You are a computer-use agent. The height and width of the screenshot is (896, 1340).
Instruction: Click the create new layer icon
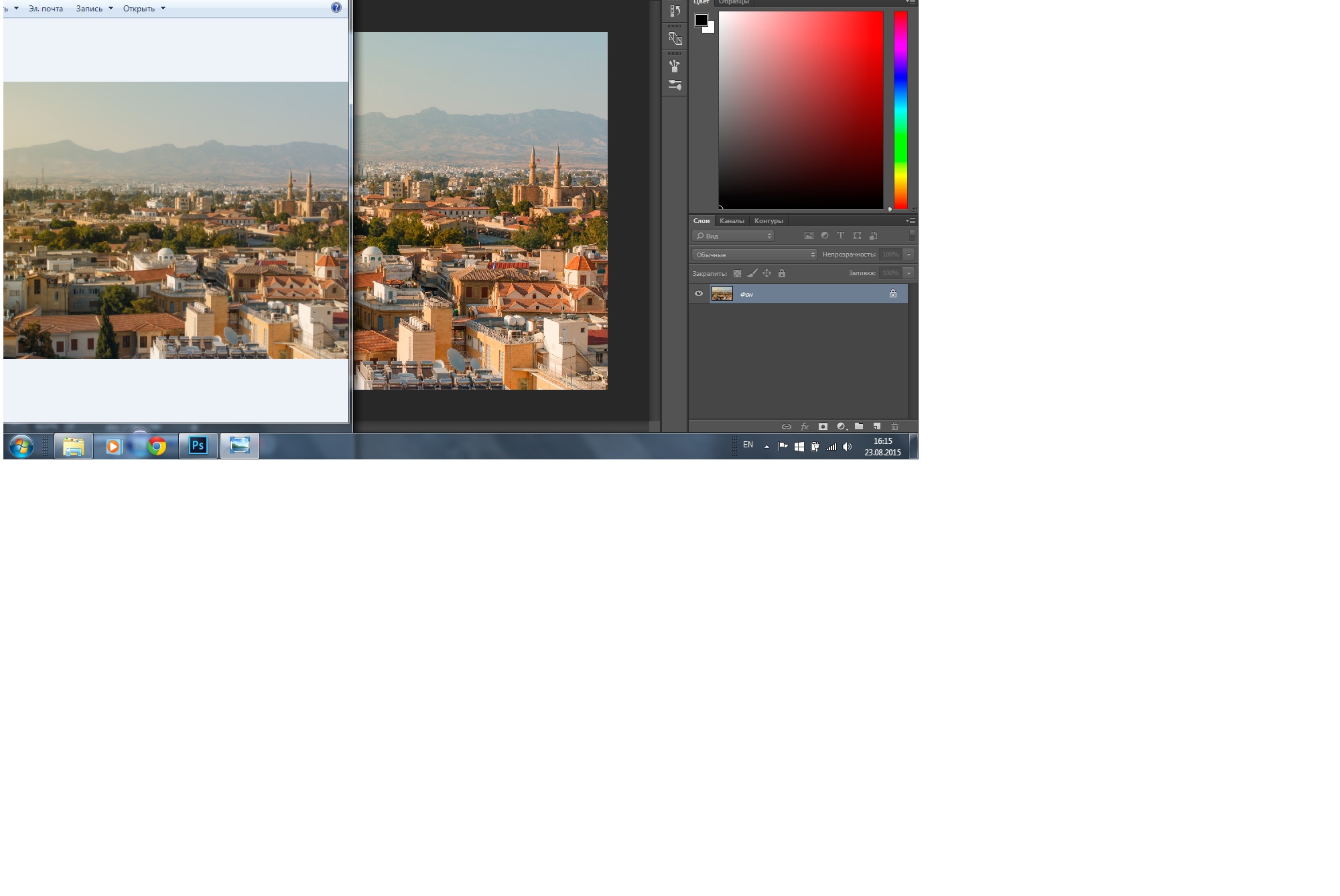(876, 427)
